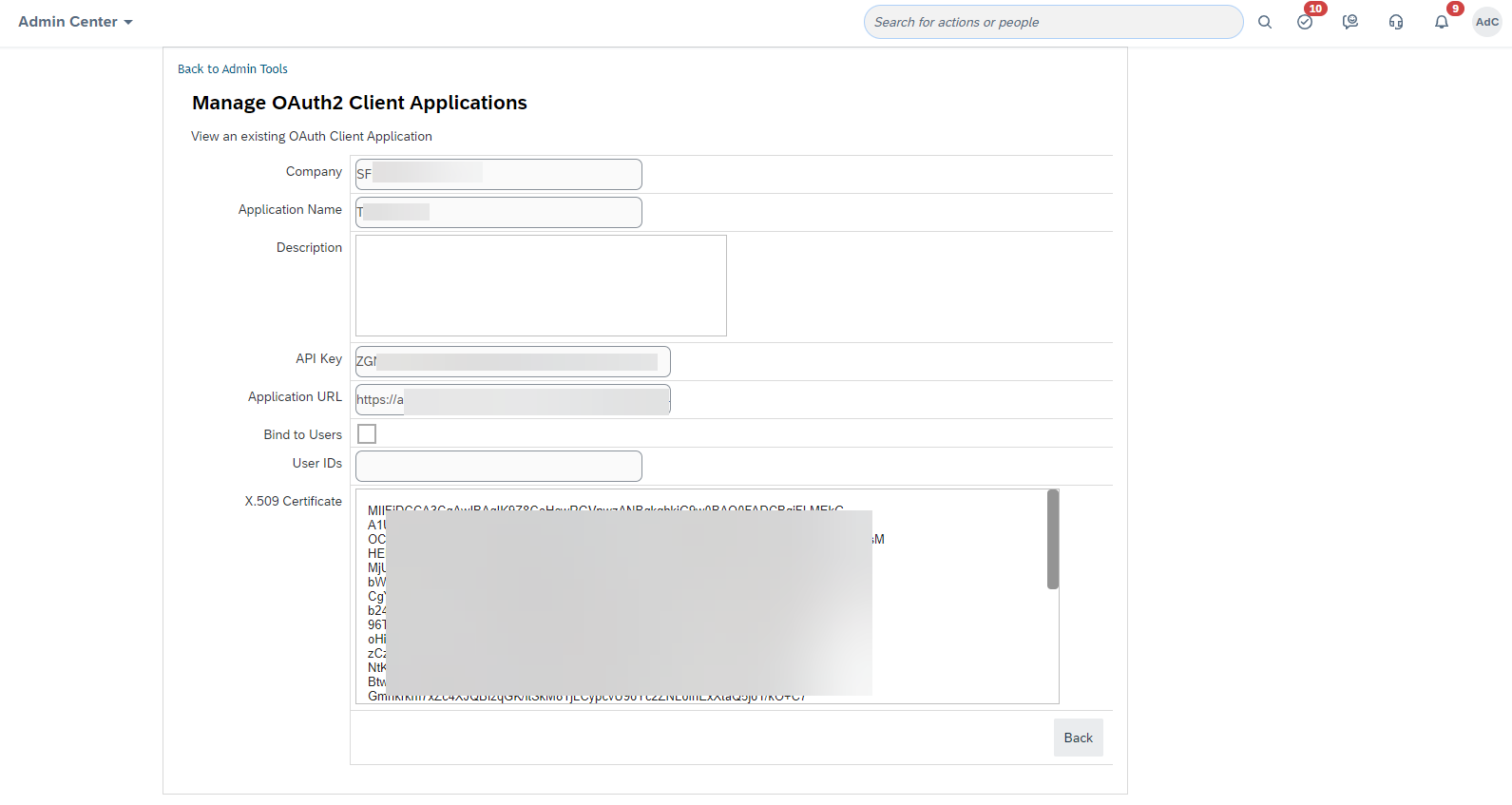Click the search magnifier icon
The height and width of the screenshot is (805, 1512).
[x=1265, y=22]
